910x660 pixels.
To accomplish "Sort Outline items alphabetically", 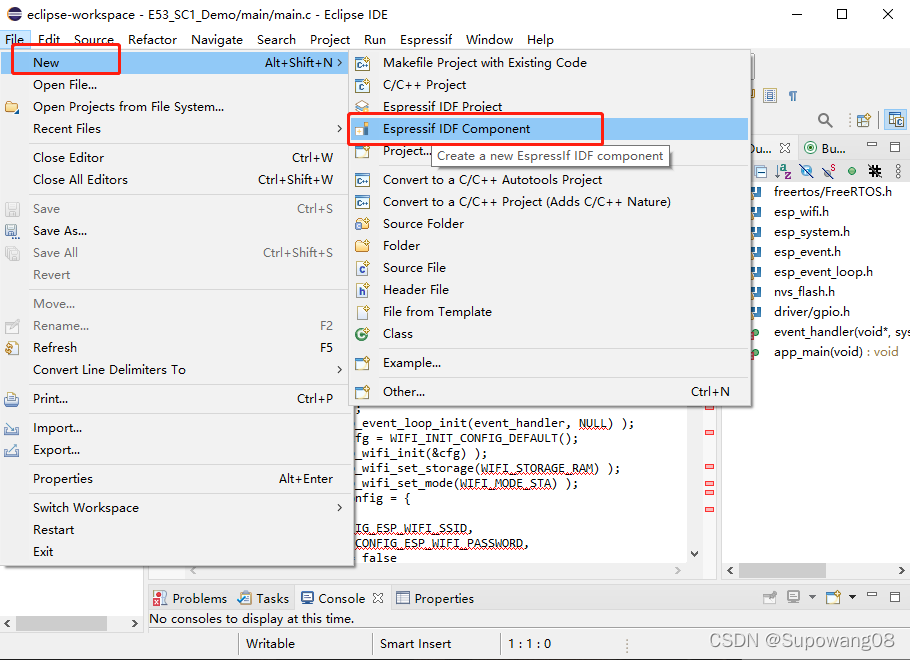I will point(783,171).
